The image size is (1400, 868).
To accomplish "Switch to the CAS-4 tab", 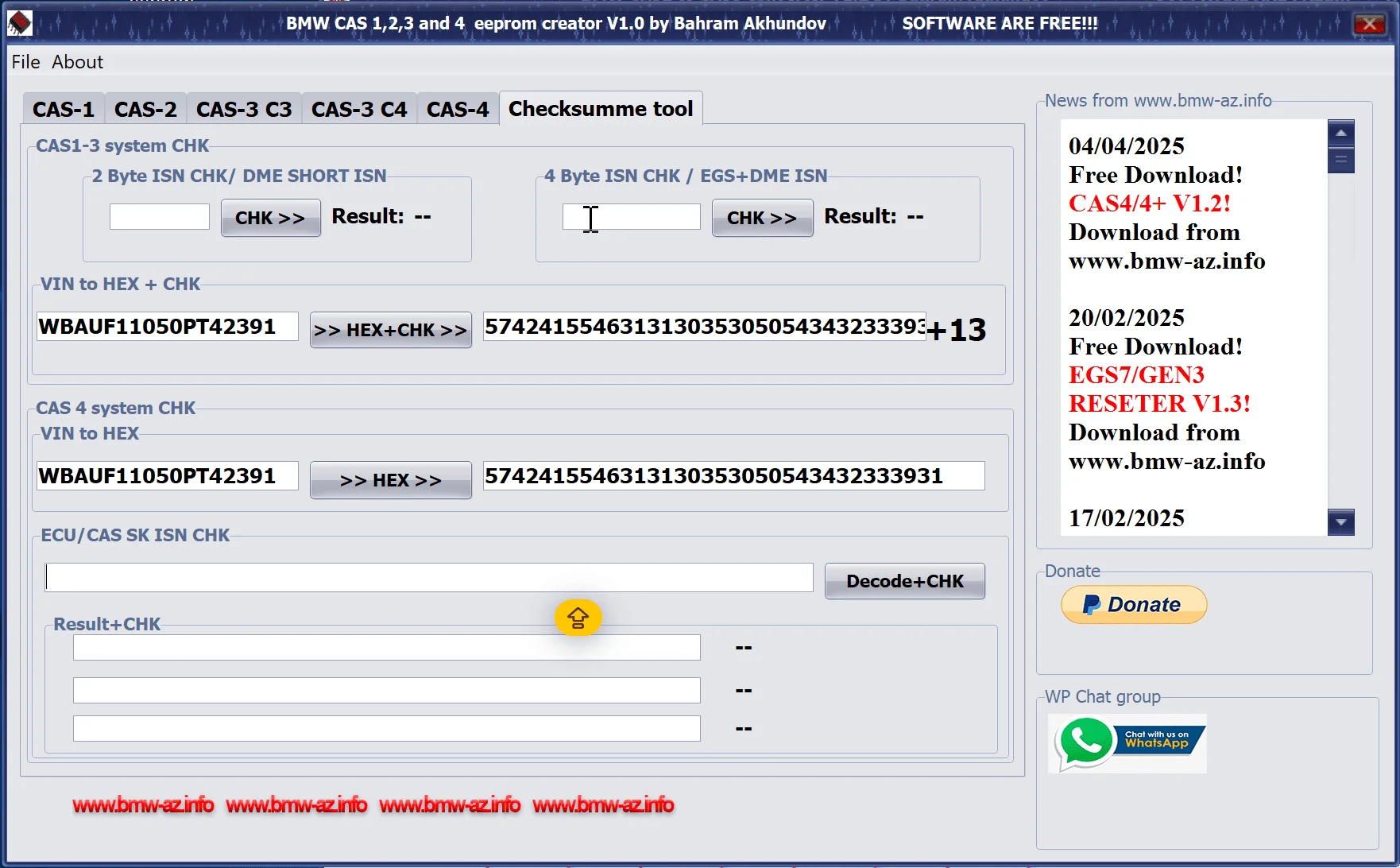I will (x=458, y=109).
